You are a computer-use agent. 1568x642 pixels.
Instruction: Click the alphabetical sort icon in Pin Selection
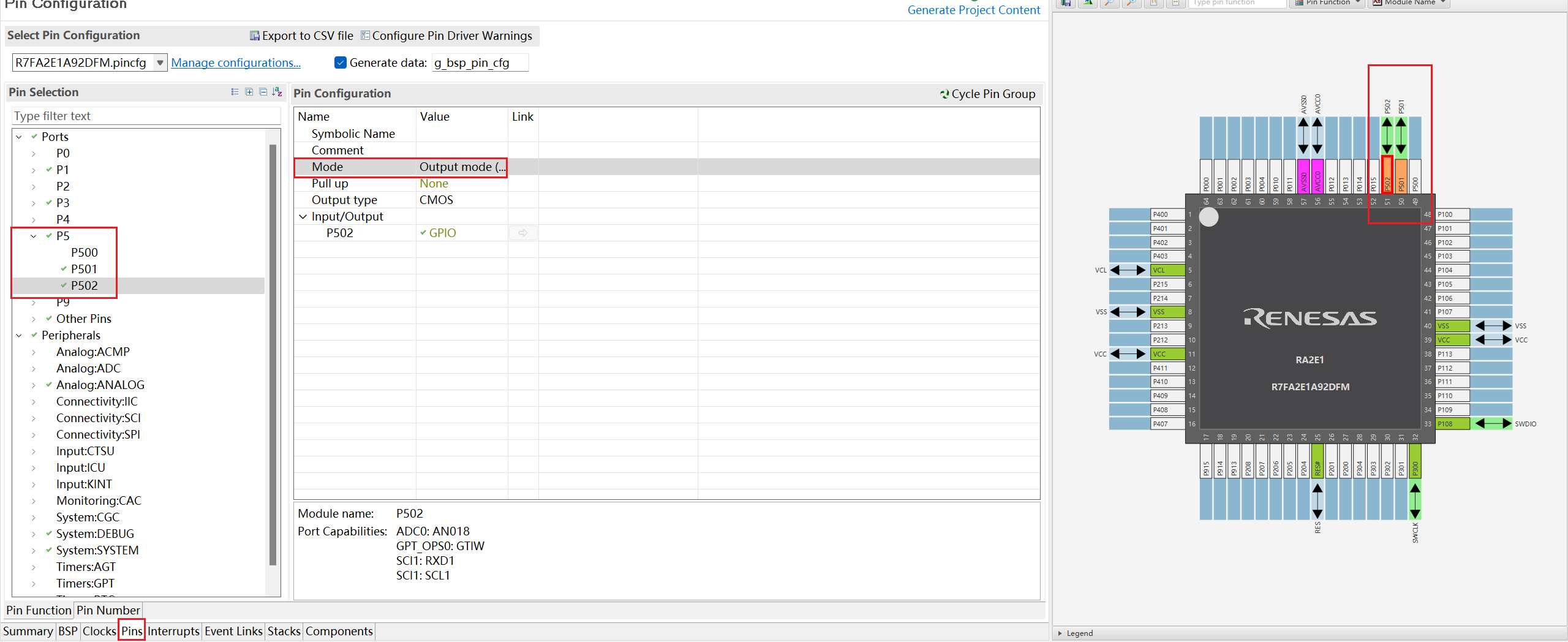pos(277,92)
